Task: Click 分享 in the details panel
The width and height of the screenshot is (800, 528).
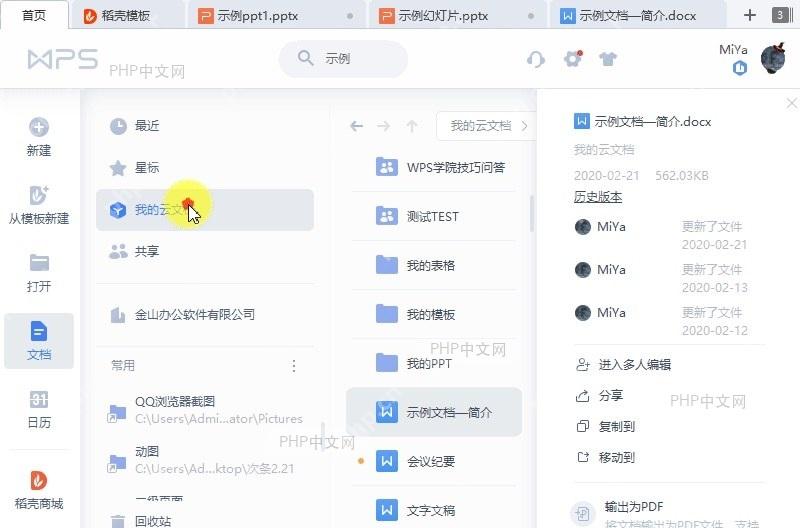Action: coord(599,395)
